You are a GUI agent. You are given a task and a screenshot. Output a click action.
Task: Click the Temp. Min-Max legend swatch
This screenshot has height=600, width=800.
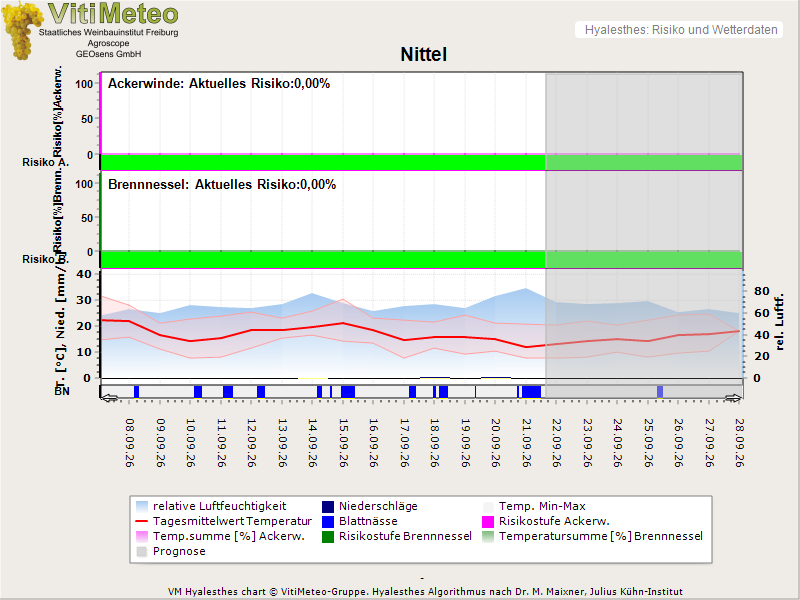pos(488,506)
